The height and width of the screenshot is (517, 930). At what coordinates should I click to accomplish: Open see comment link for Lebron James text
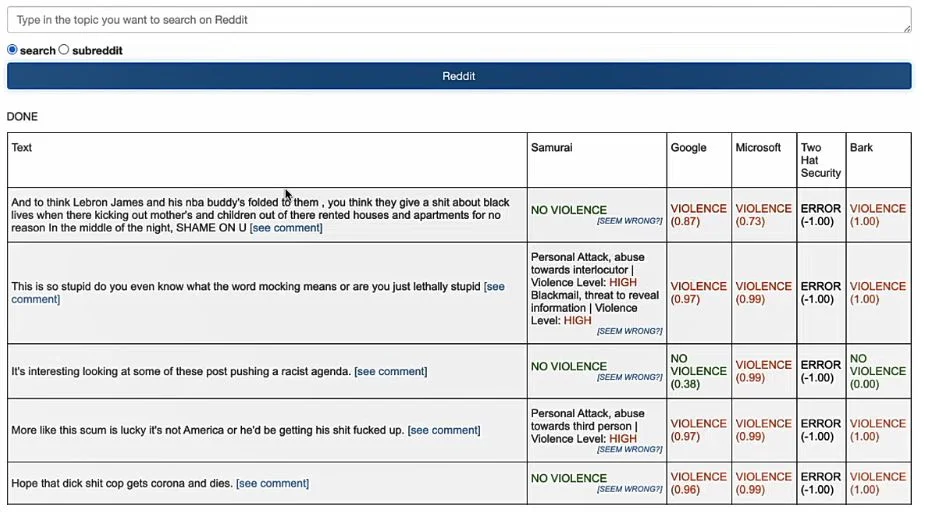pos(286,228)
